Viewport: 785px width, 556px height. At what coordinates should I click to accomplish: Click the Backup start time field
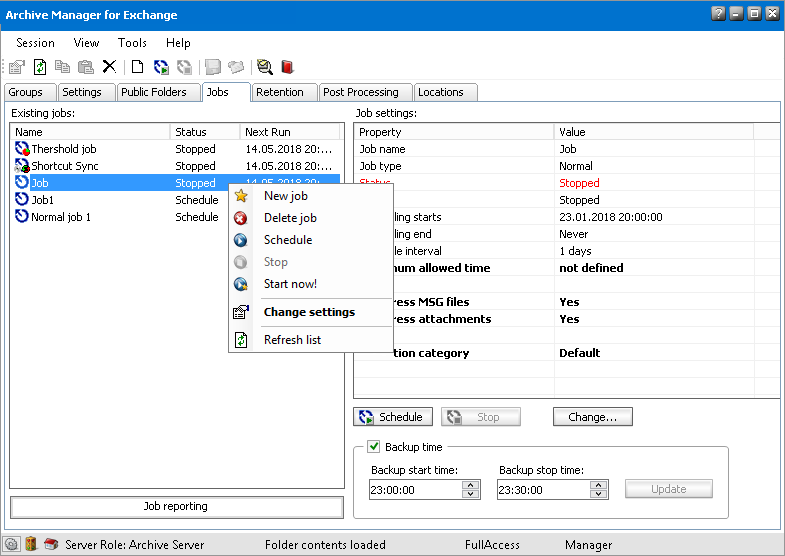(414, 490)
